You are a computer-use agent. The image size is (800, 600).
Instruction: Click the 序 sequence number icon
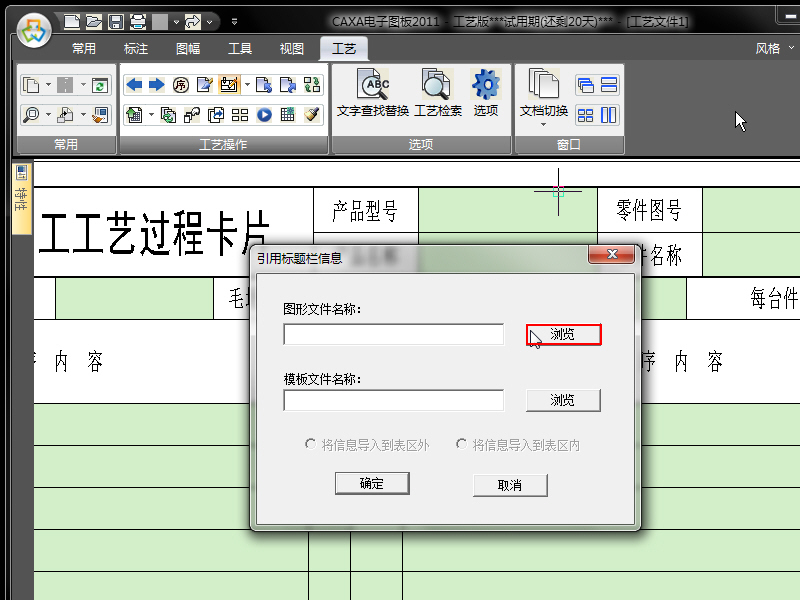(181, 85)
